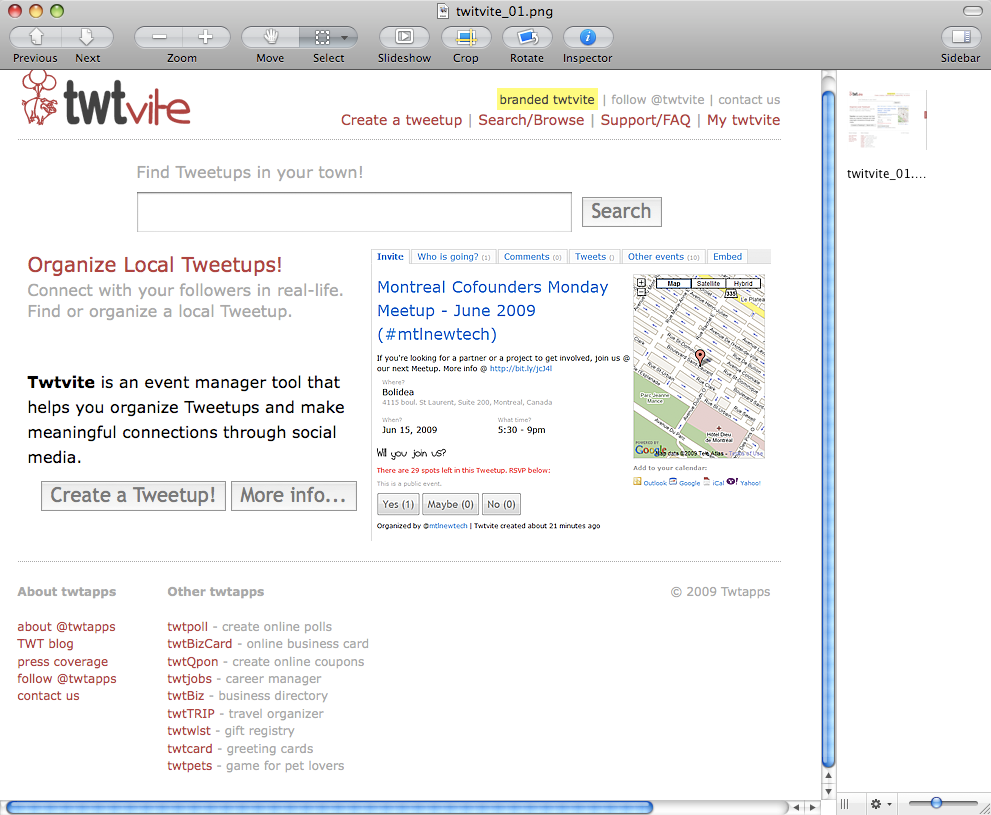Open the @mtlnewtech organizer link
991x815 pixels.
(x=446, y=526)
